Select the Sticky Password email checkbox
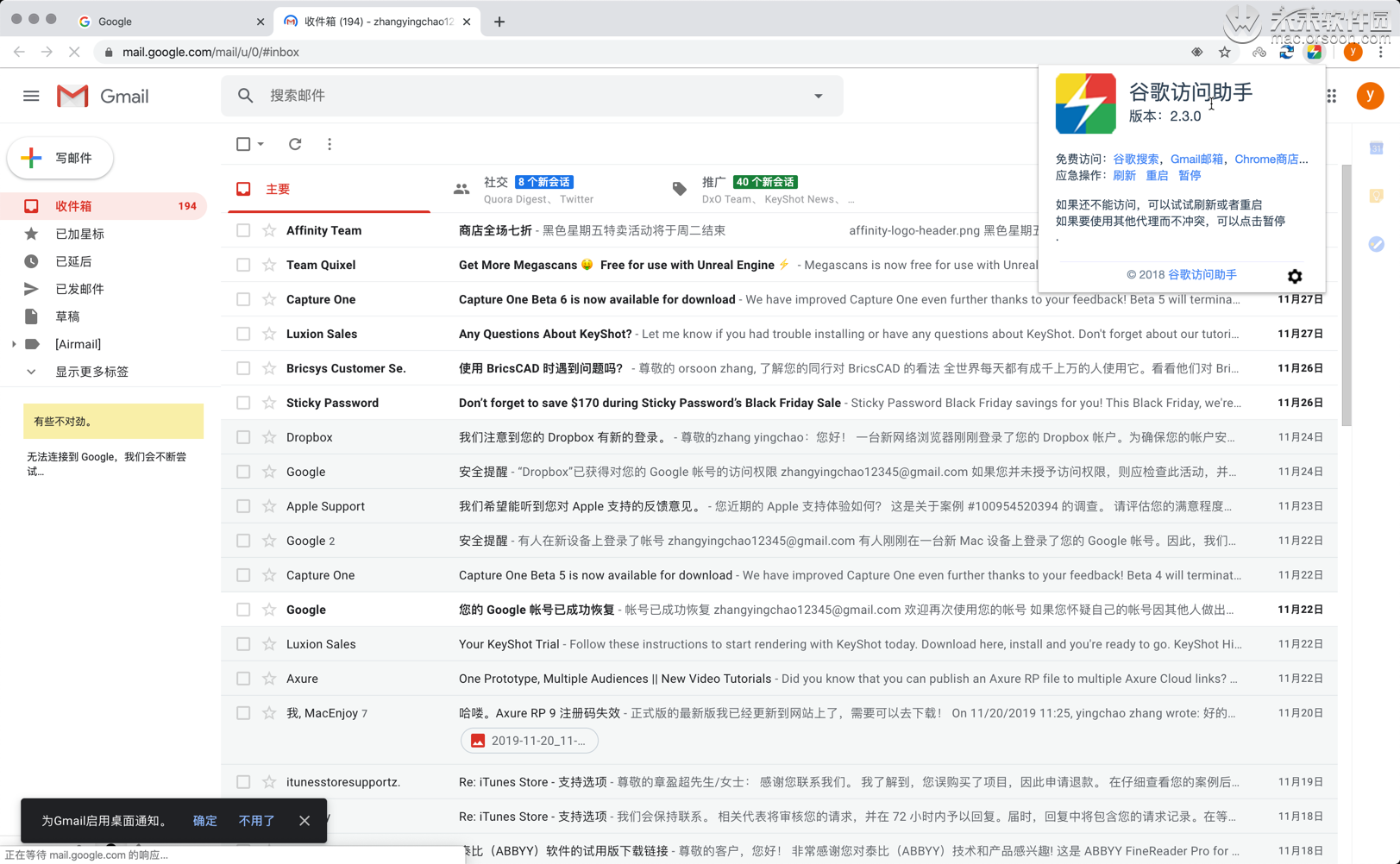The height and width of the screenshot is (864, 1400). click(x=243, y=403)
